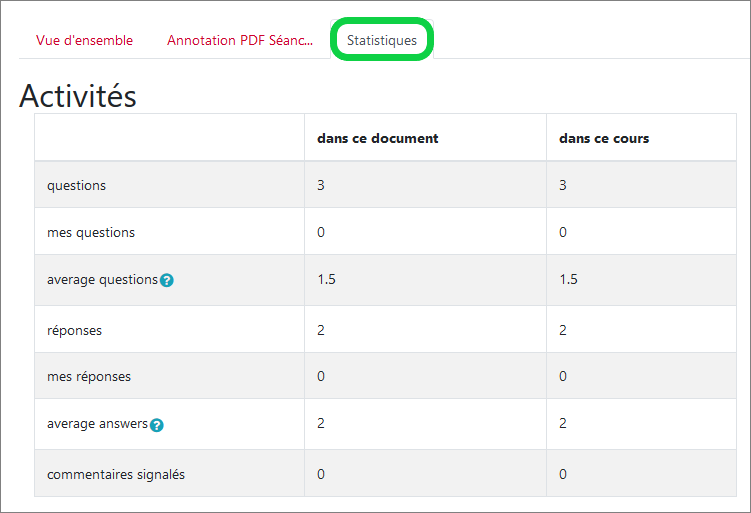Image resolution: width=751 pixels, height=513 pixels.
Task: Click help icon beside average answers
Action: [x=157, y=425]
